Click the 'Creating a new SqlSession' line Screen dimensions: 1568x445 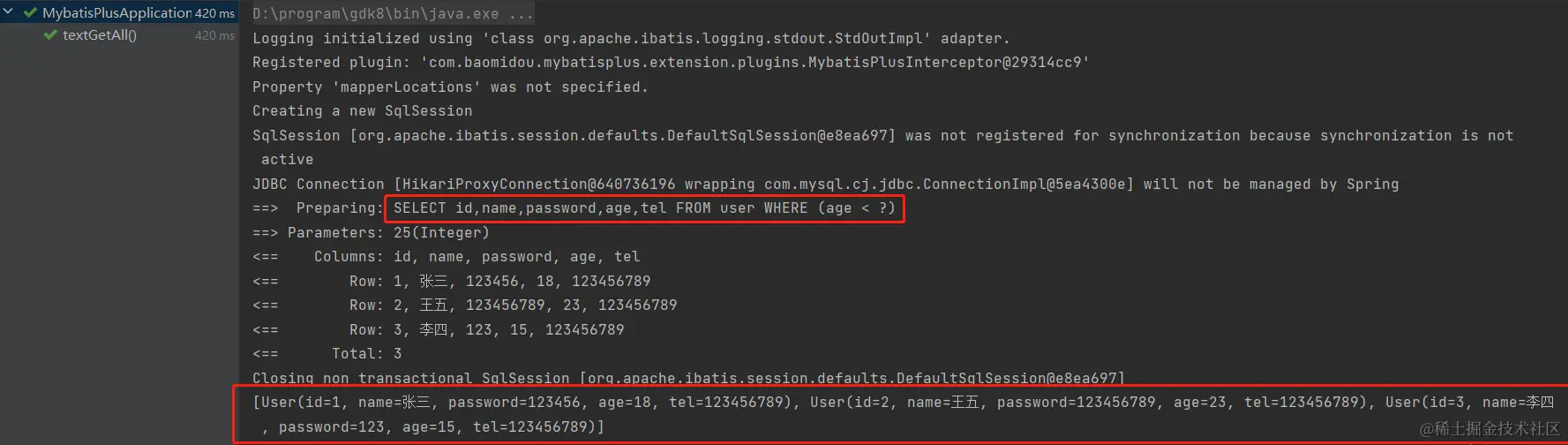[362, 111]
